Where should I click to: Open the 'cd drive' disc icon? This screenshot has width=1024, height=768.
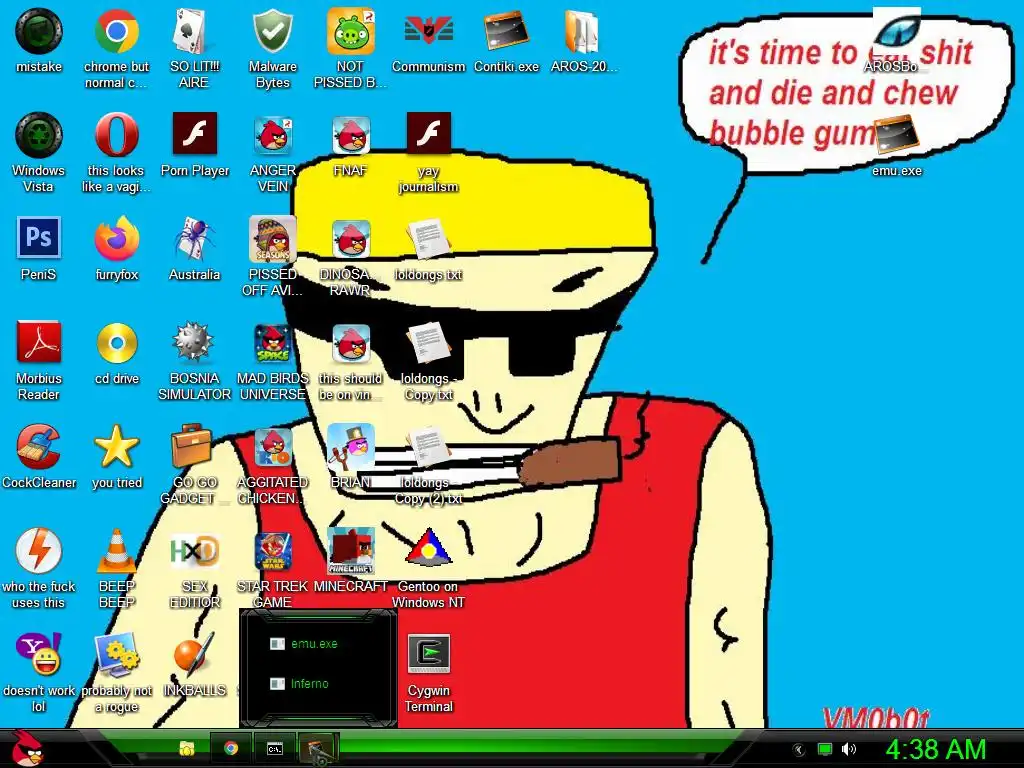116,342
